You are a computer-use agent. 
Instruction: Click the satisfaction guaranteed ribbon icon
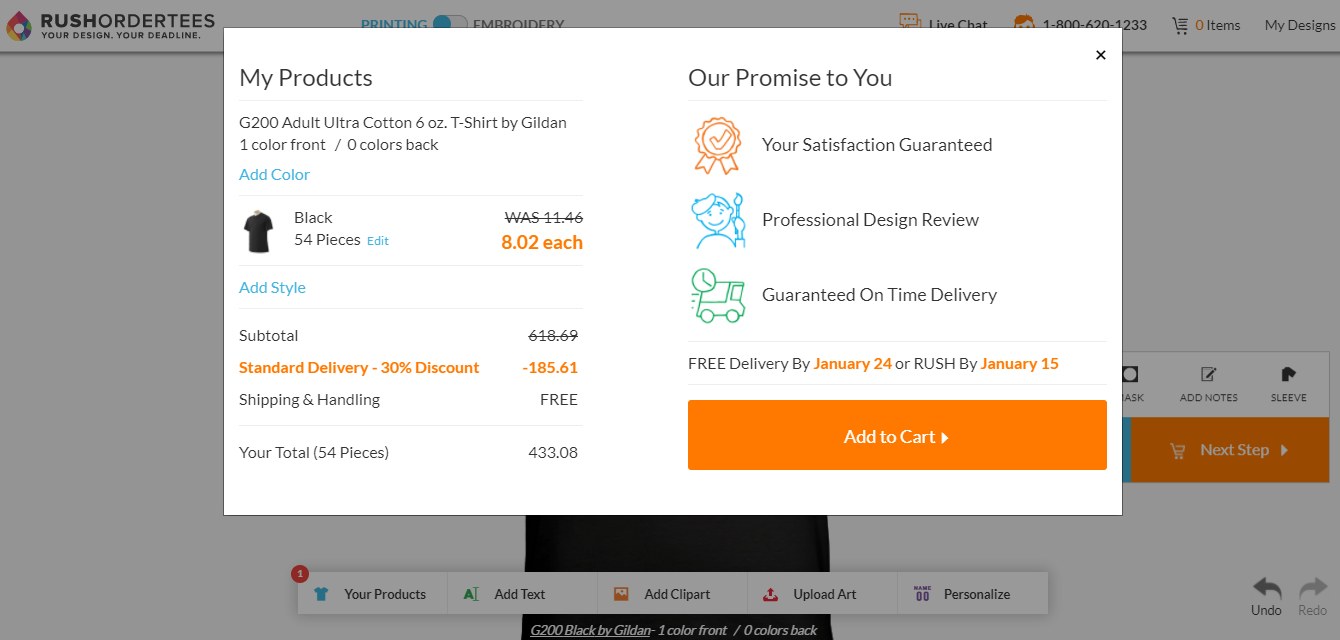click(717, 145)
